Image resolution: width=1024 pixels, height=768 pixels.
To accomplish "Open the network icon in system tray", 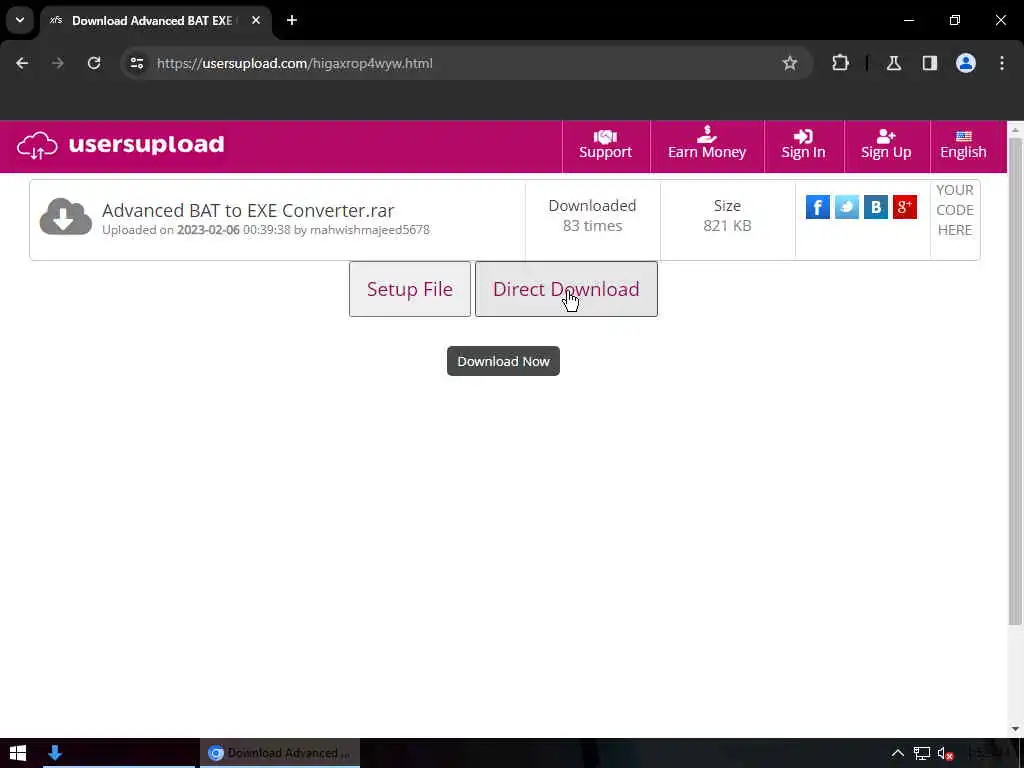I will click(x=921, y=754).
